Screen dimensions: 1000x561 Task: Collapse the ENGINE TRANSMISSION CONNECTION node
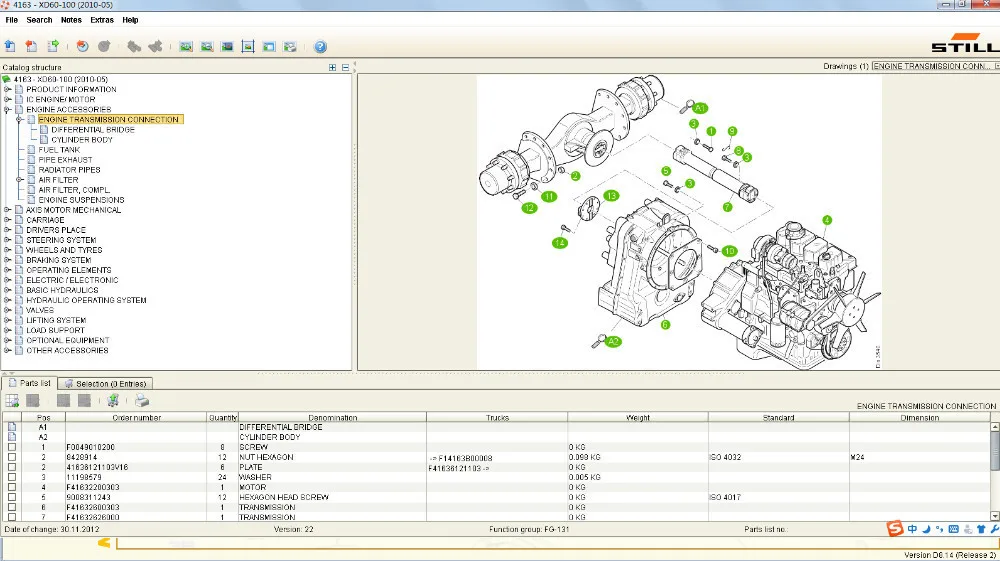click(x=20, y=119)
